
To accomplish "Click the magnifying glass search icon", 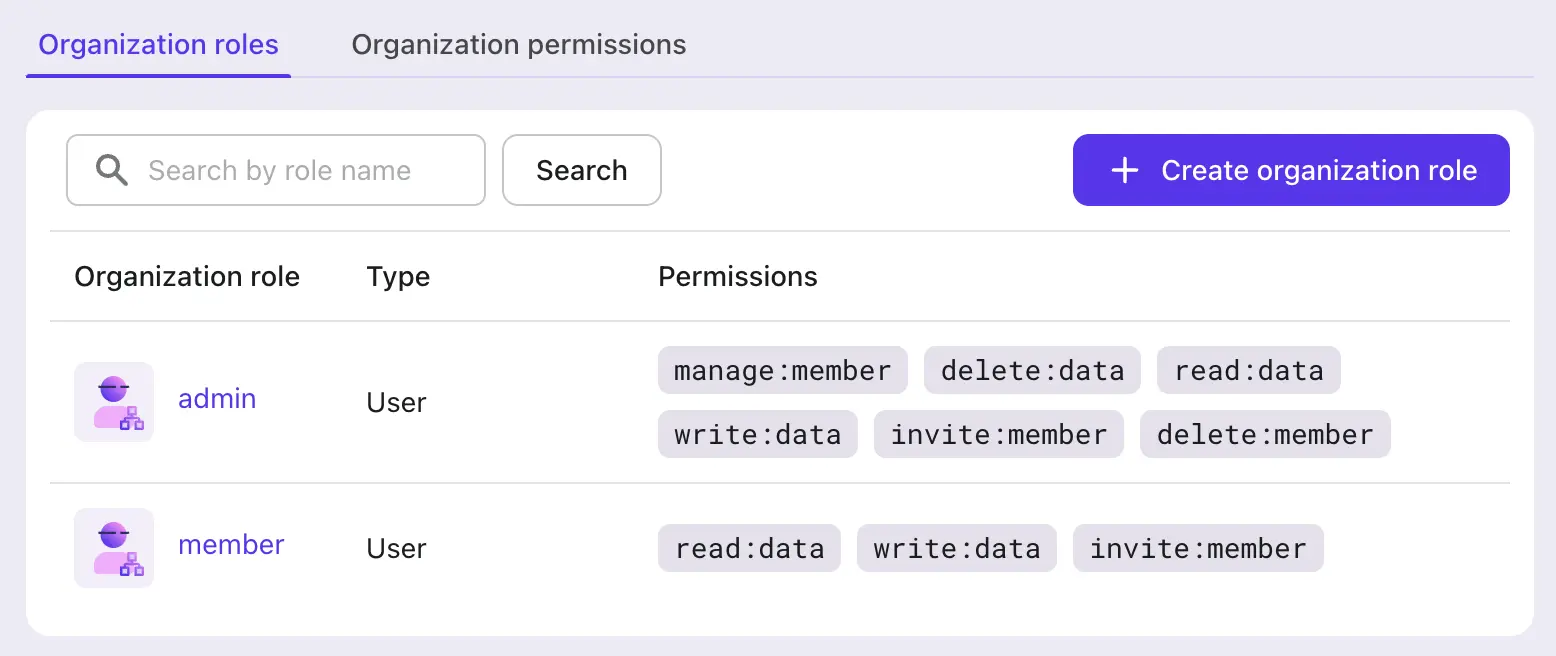I will pos(112,170).
